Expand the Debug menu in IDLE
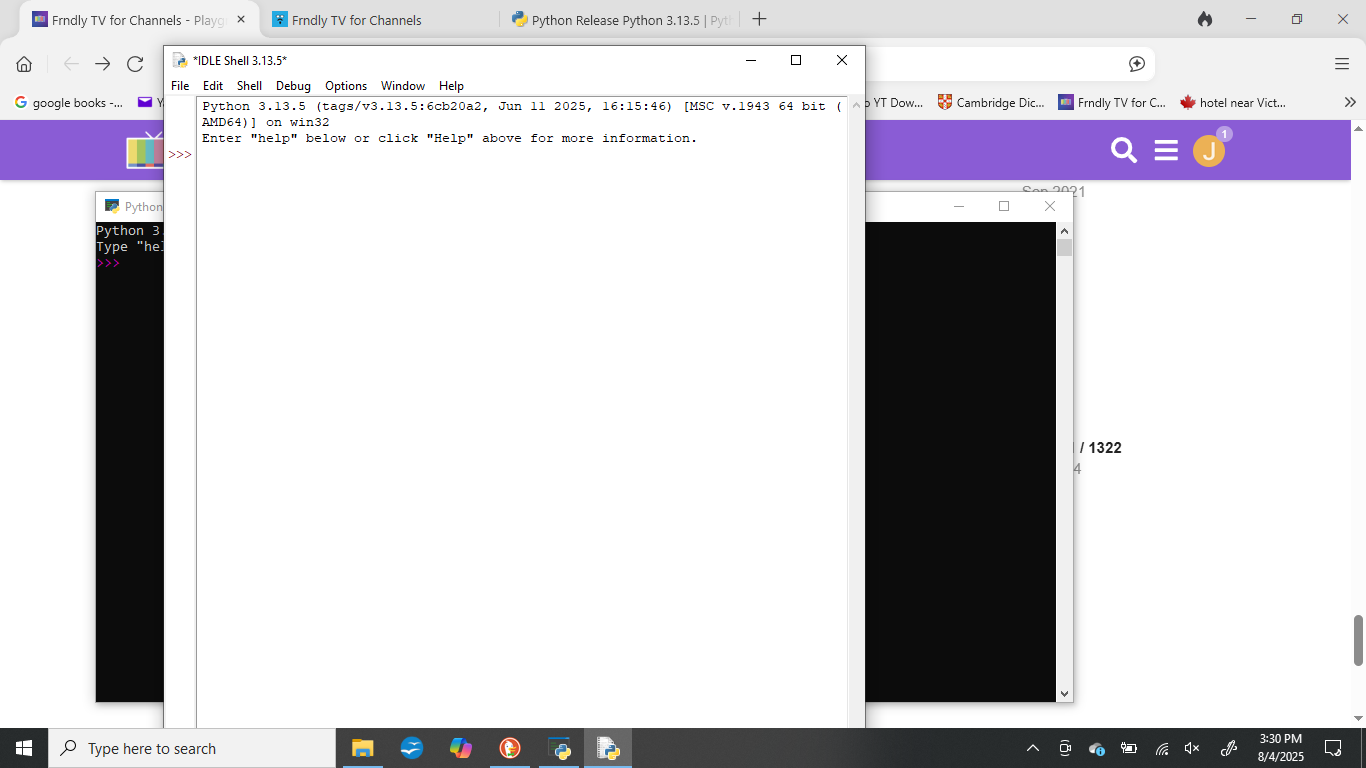The width and height of the screenshot is (1366, 768). point(293,86)
